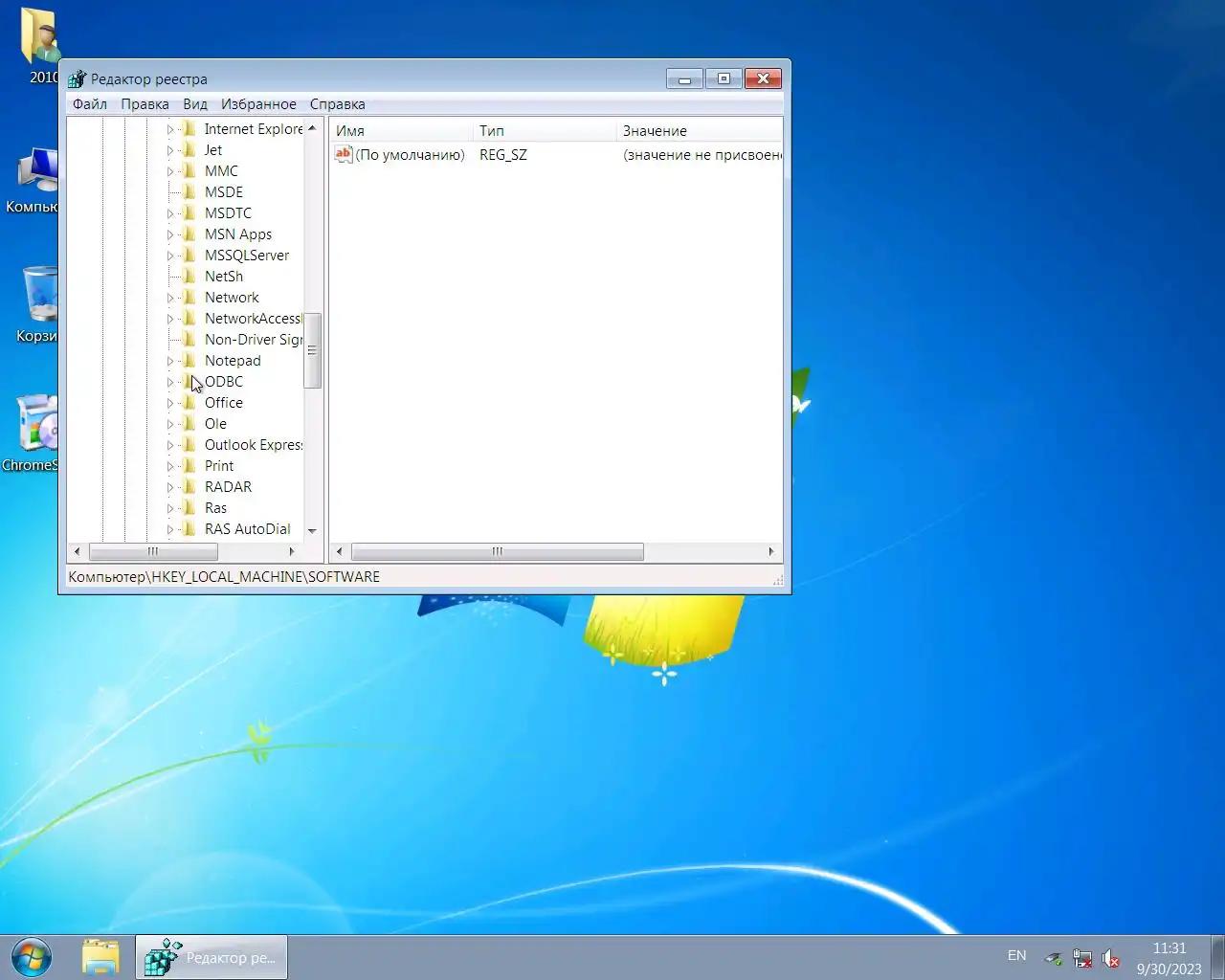Expand the Outlook Express registry key

(170, 445)
